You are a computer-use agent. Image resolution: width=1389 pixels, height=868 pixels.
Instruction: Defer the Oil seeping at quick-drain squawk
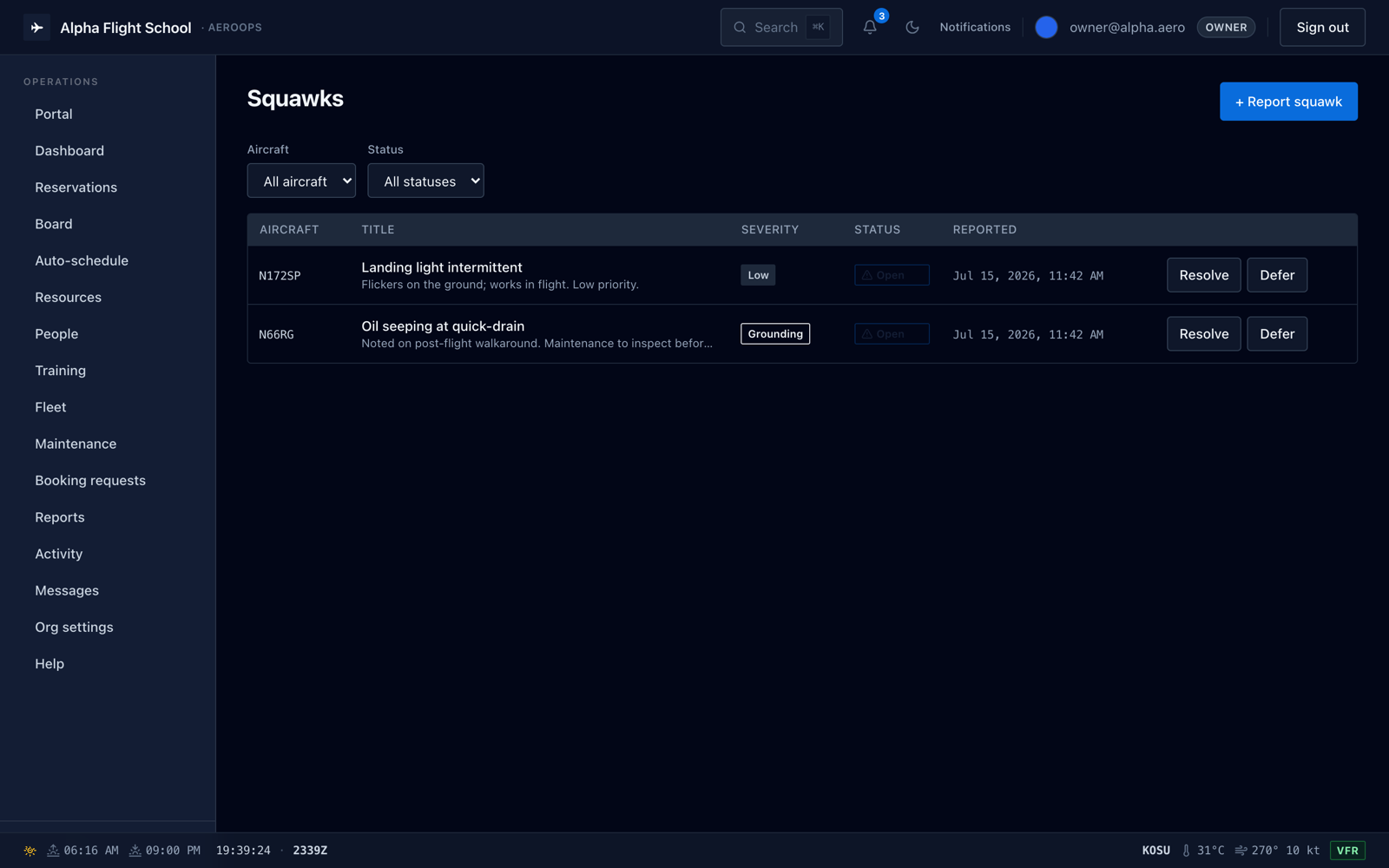tap(1277, 334)
